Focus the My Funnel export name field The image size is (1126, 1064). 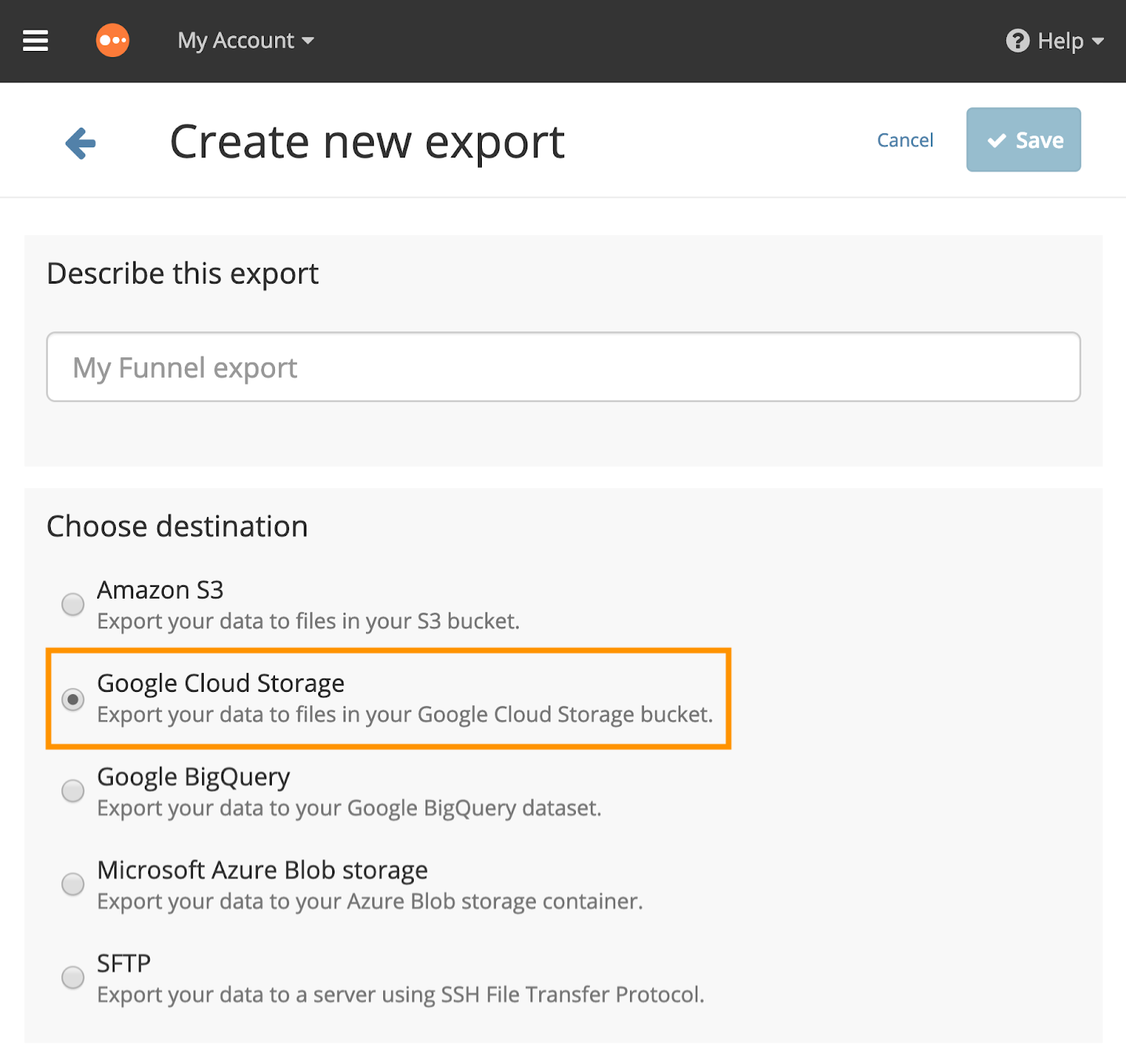click(x=563, y=367)
